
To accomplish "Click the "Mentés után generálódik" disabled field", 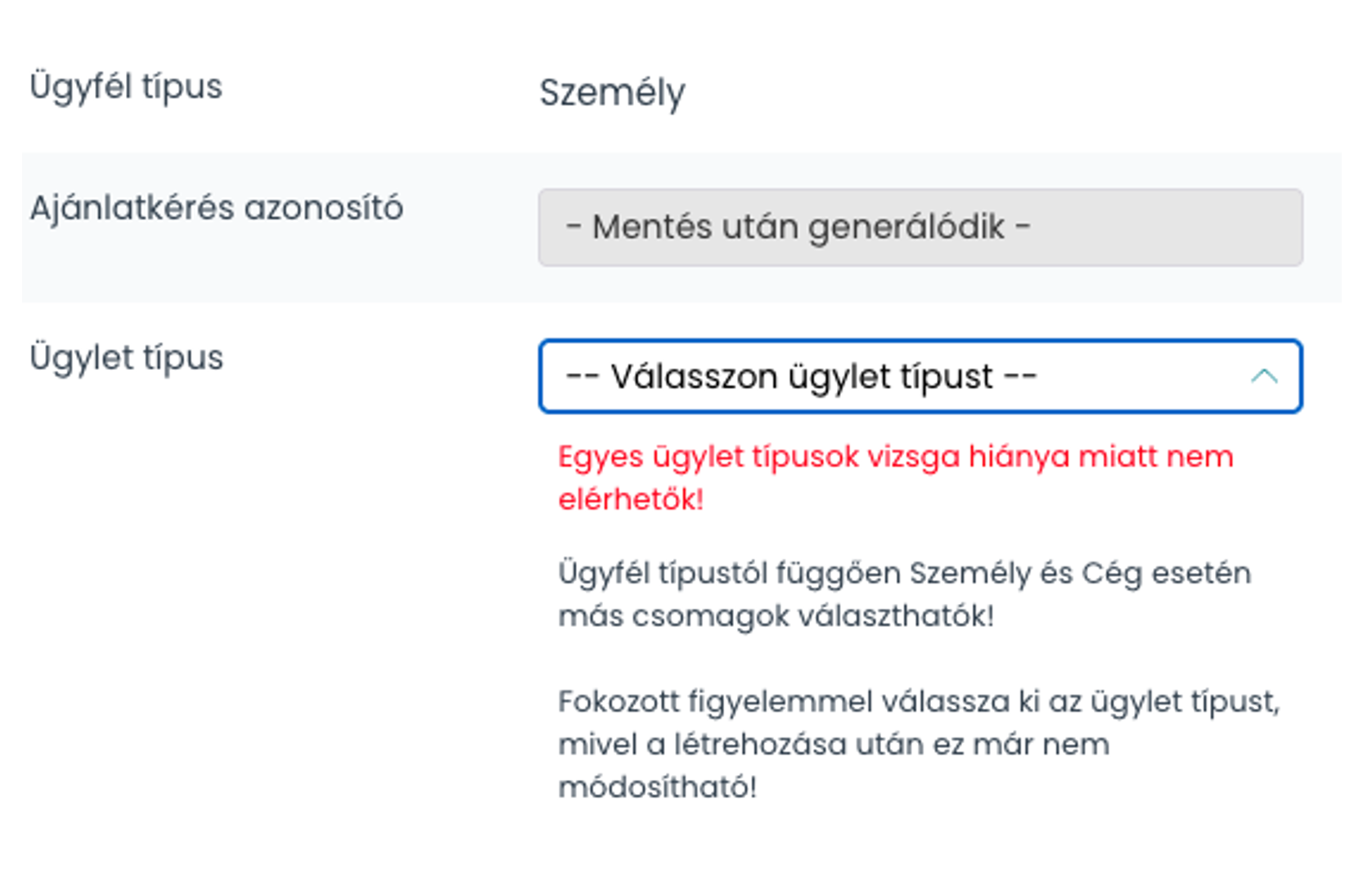I will click(x=920, y=228).
